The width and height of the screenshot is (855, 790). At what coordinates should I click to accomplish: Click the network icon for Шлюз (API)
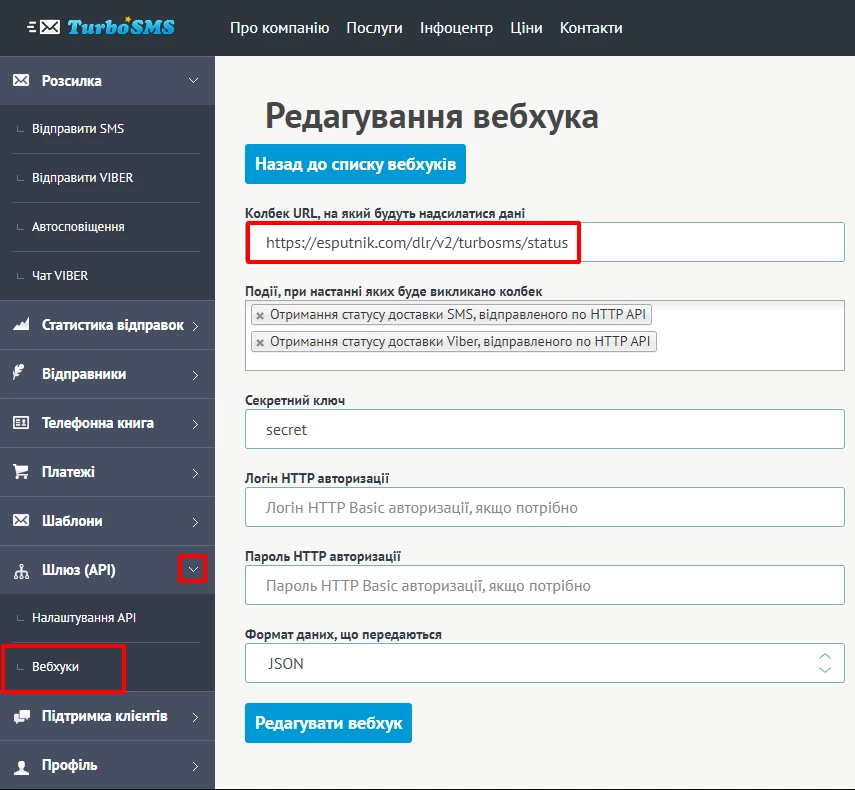21,571
